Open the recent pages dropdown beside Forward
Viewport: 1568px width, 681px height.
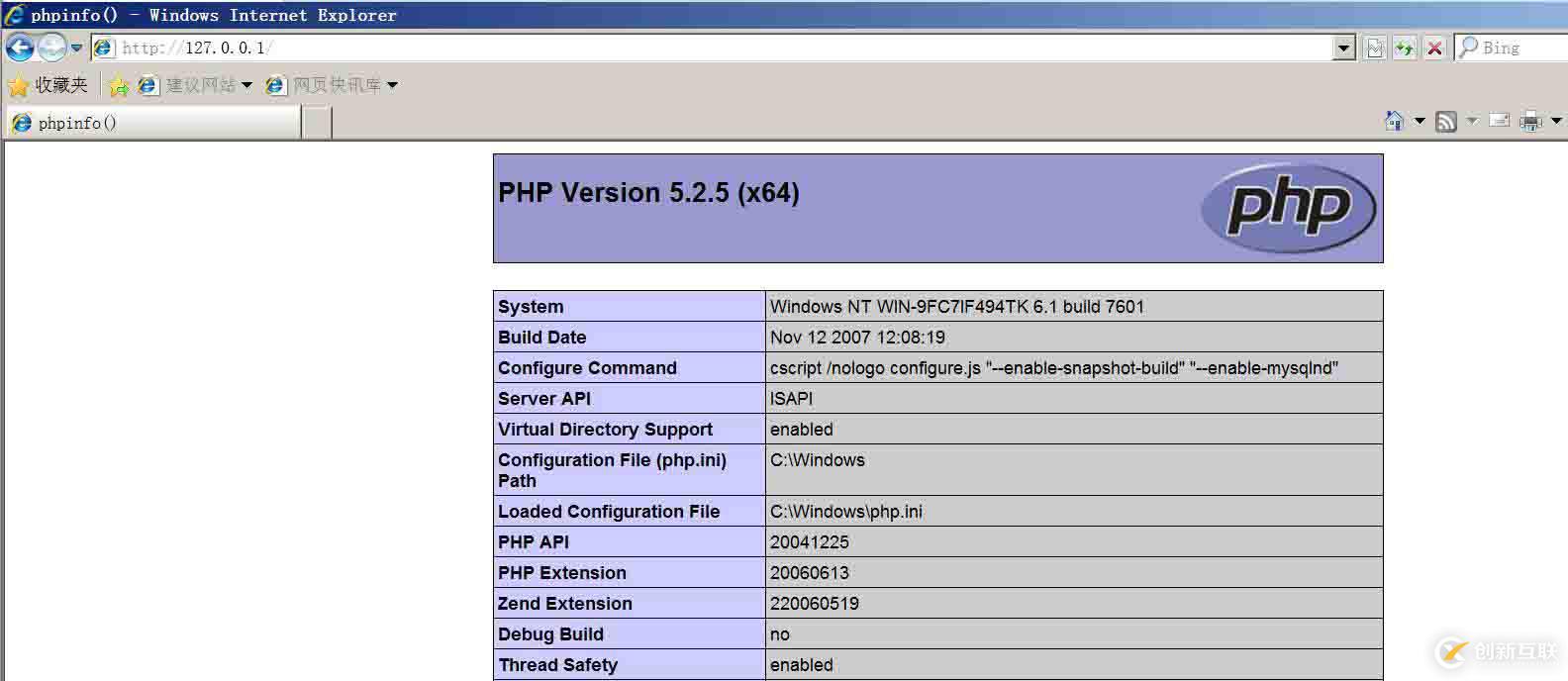tap(76, 48)
